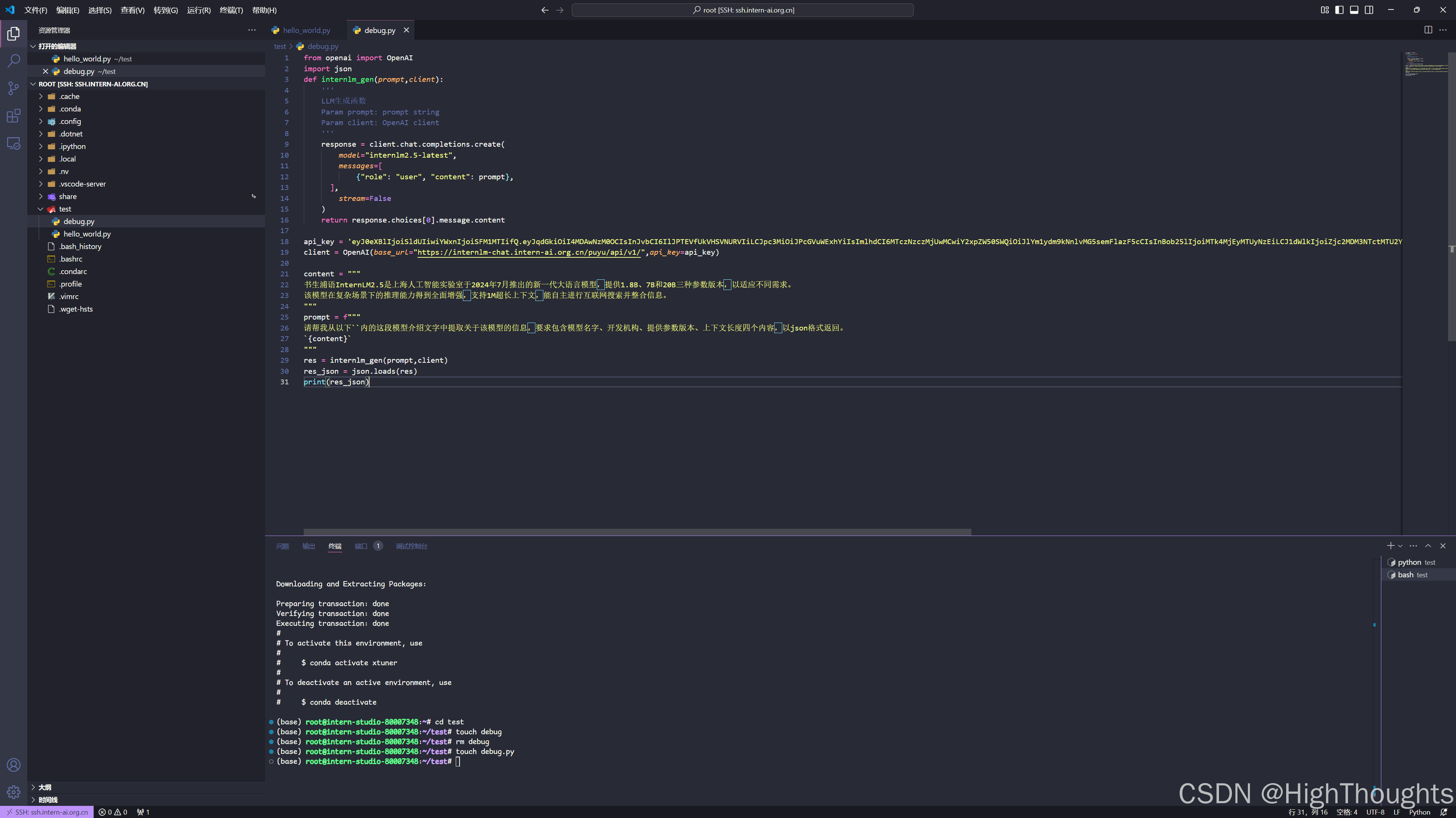
Task: Open the Source Control view
Action: (x=14, y=88)
